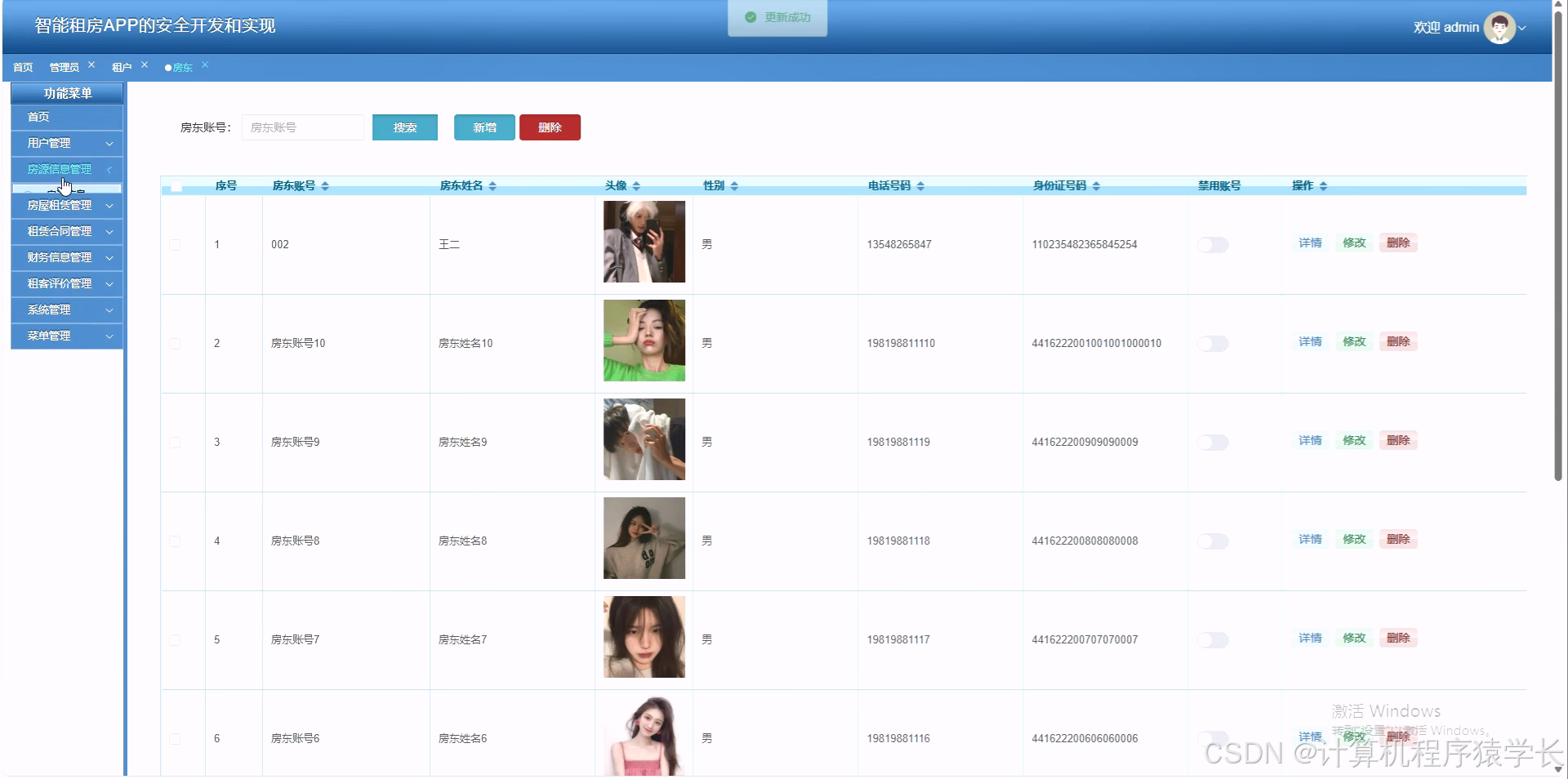Select the active 房东 tab
This screenshot has width=1568, height=779.
tap(182, 67)
